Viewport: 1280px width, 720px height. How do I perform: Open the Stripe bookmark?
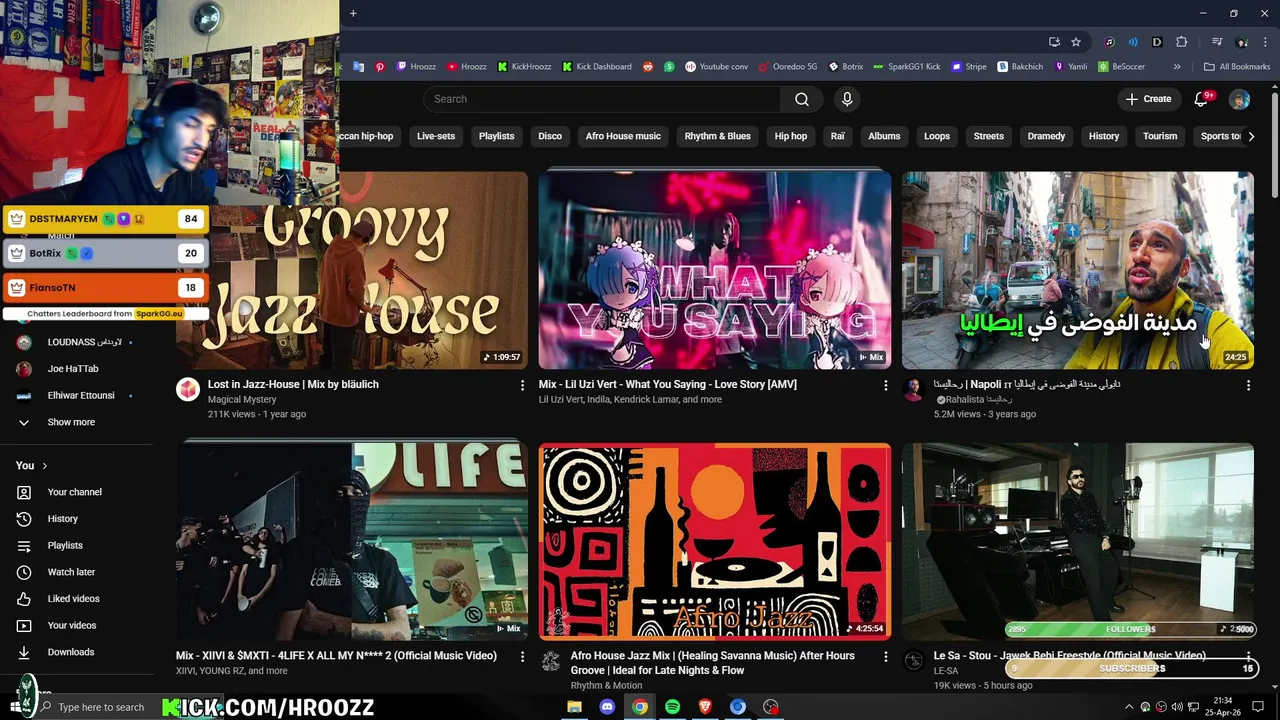pos(968,67)
